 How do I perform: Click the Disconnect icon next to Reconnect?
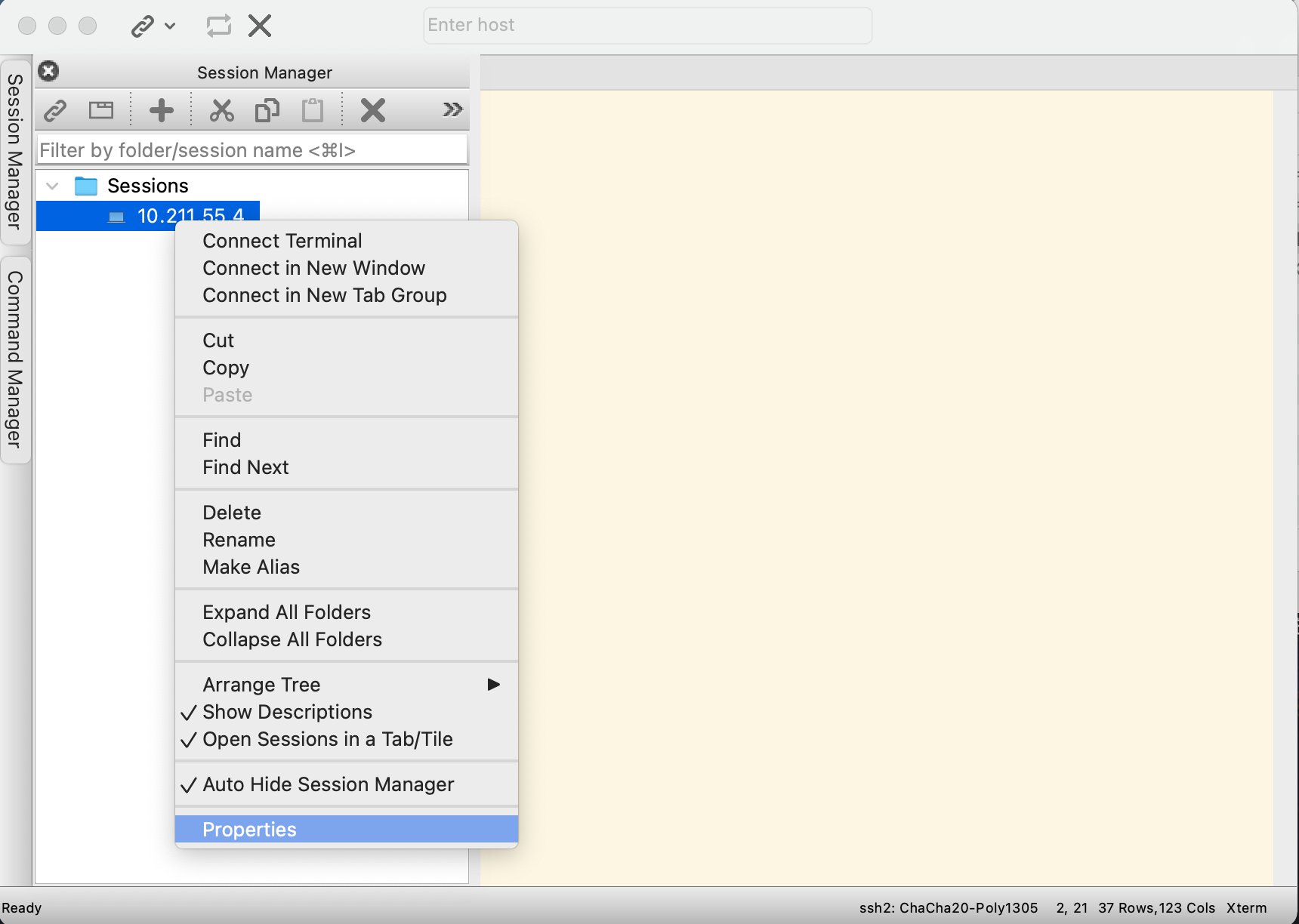259,25
